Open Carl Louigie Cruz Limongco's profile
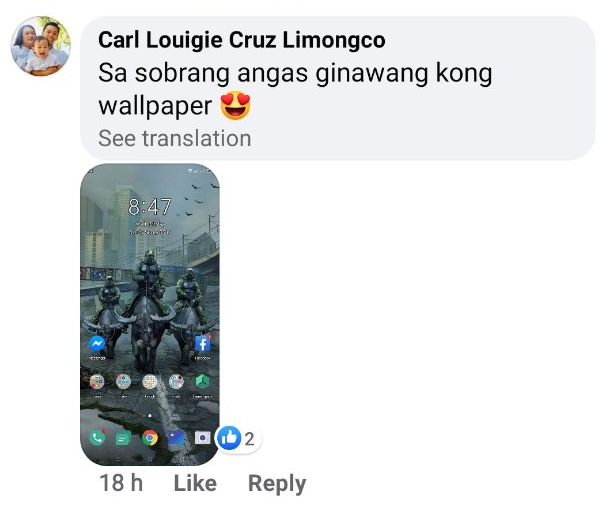The image size is (608, 506). pyautogui.click(x=242, y=40)
